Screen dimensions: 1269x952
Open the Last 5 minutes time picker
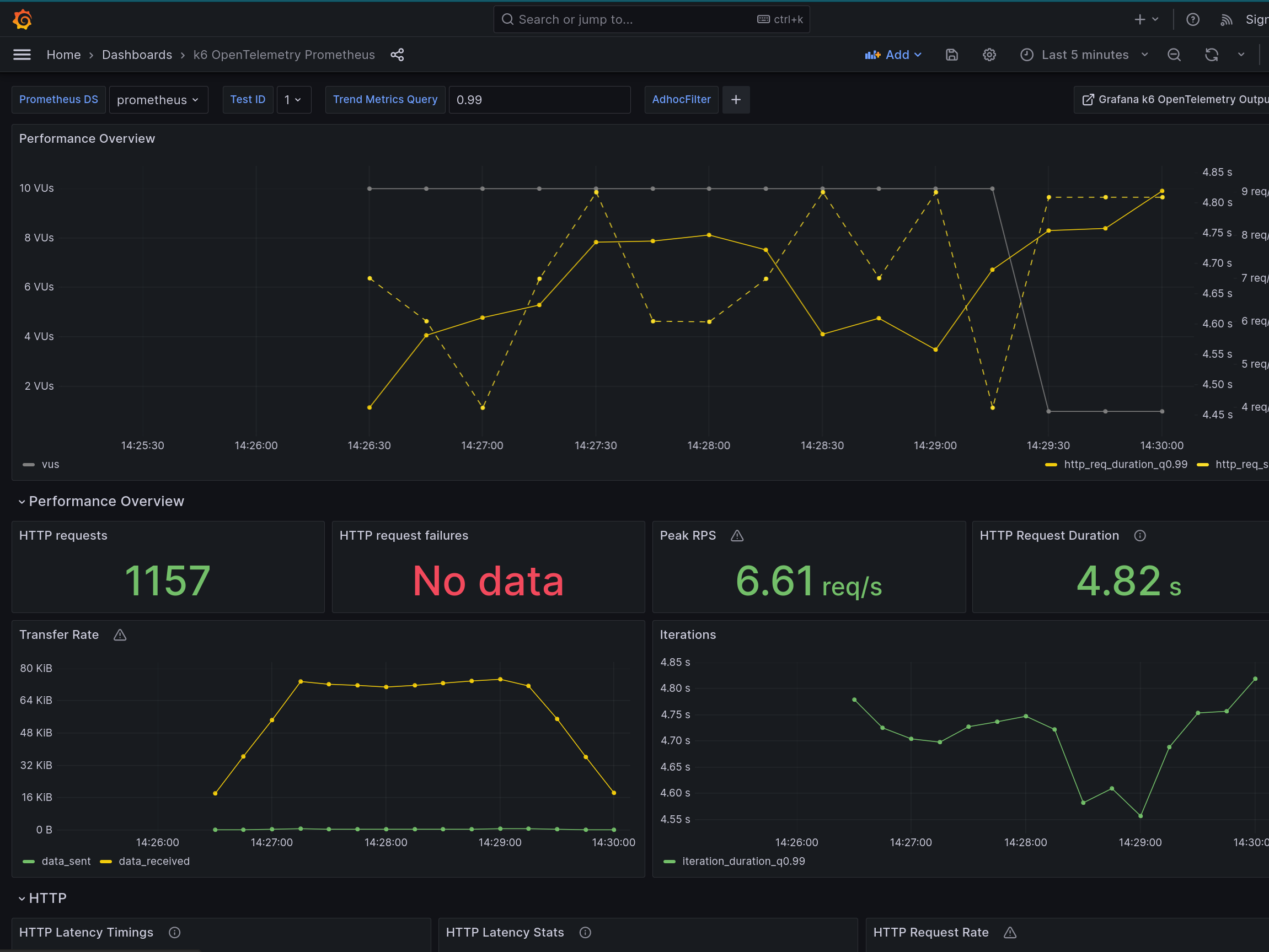[1084, 55]
